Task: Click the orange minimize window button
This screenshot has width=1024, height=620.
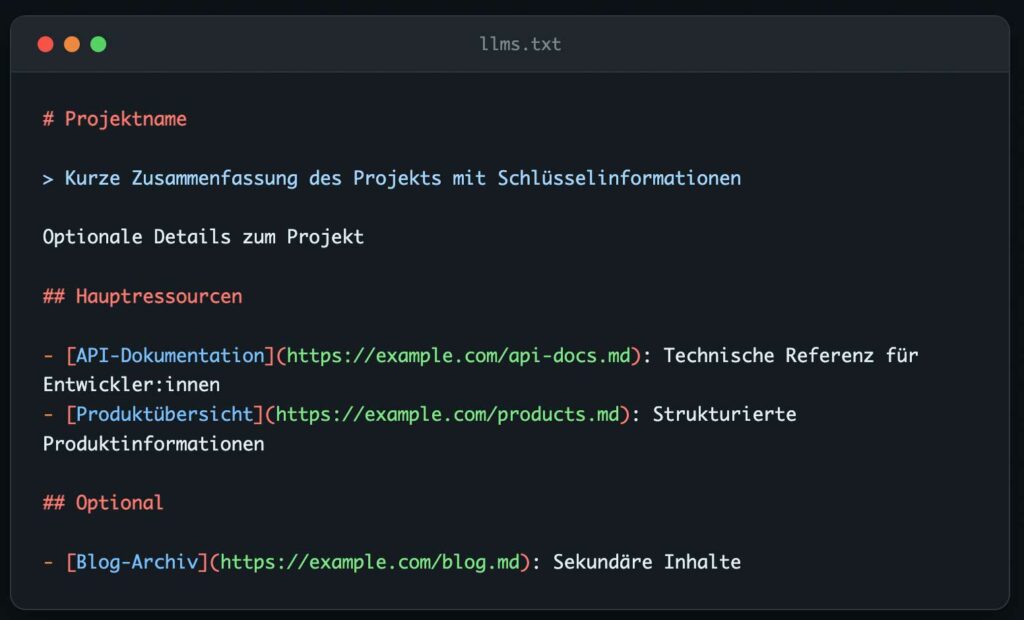Action: tap(72, 44)
